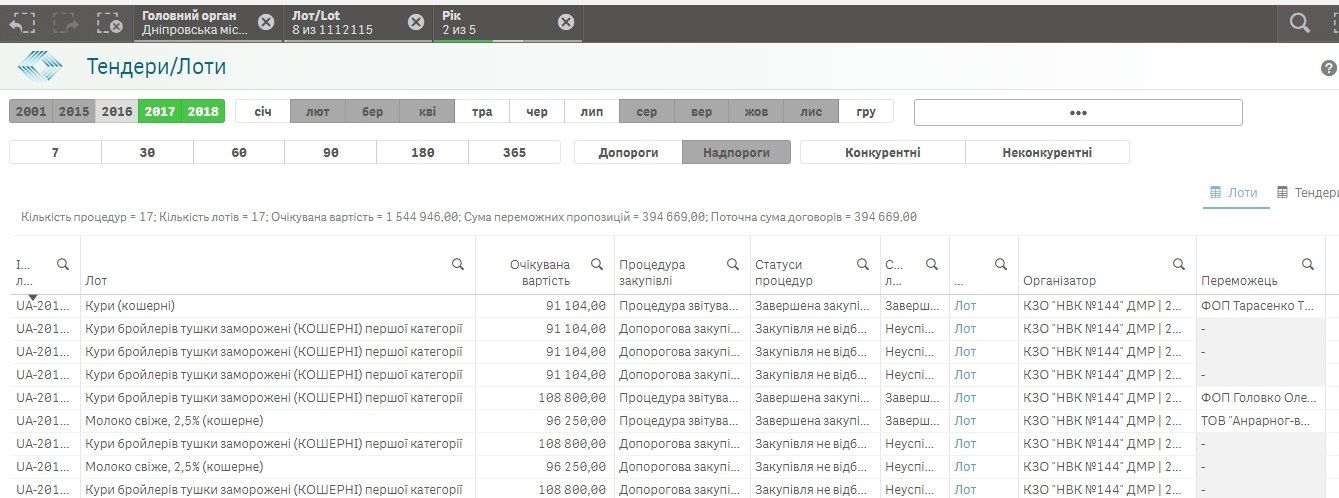Search in Процедура закупівлі column
Image resolution: width=1339 pixels, height=498 pixels.
click(734, 264)
